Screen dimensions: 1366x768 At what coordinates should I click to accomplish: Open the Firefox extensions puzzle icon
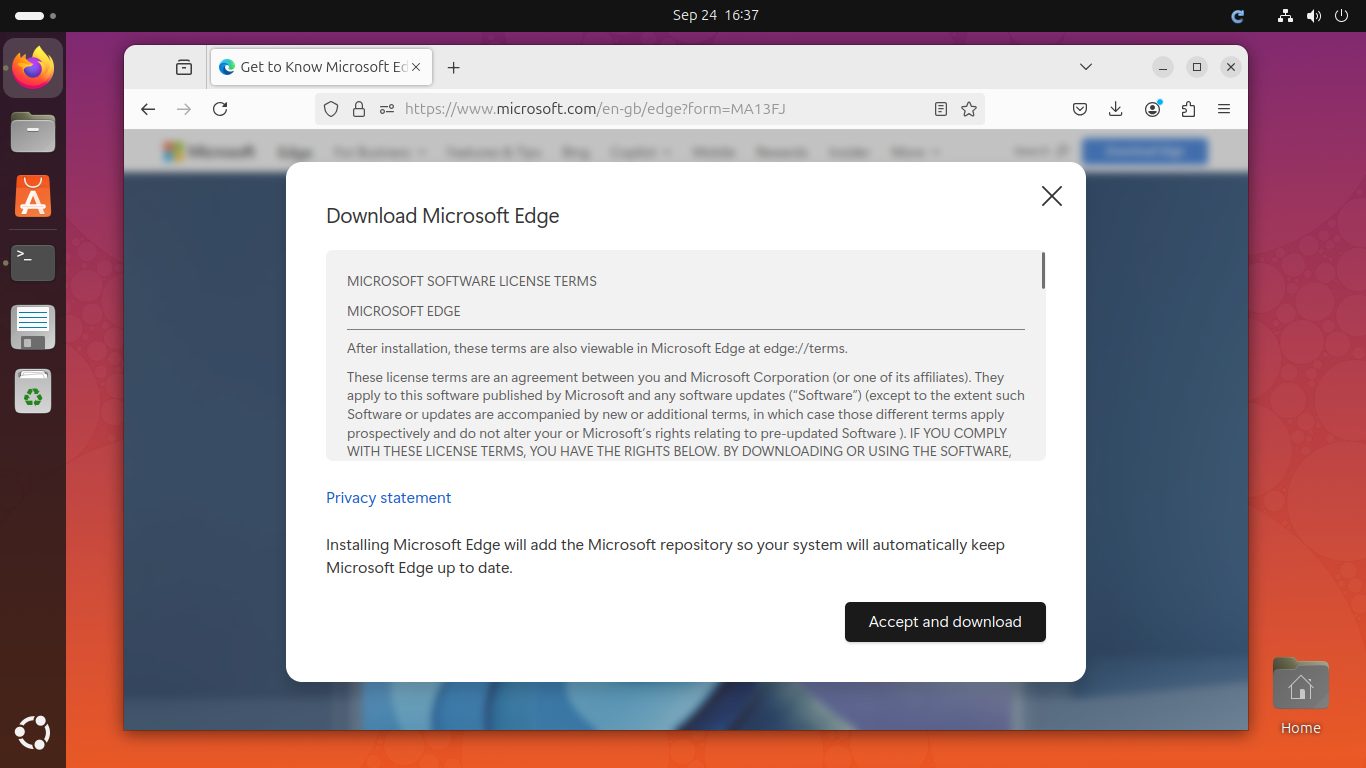click(x=1188, y=109)
